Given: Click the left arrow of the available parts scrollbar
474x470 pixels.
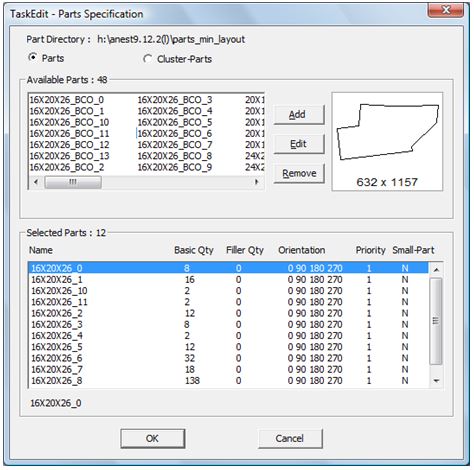Looking at the screenshot, I should pyautogui.click(x=36, y=182).
